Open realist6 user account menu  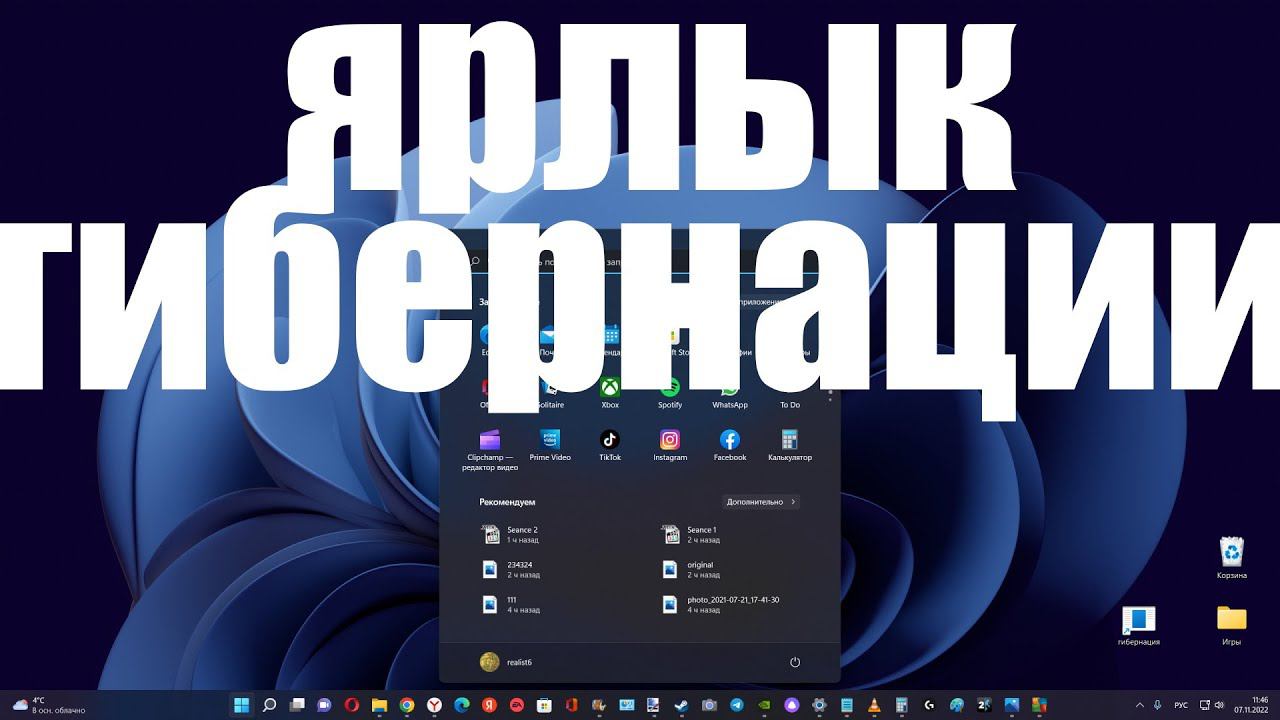[506, 662]
